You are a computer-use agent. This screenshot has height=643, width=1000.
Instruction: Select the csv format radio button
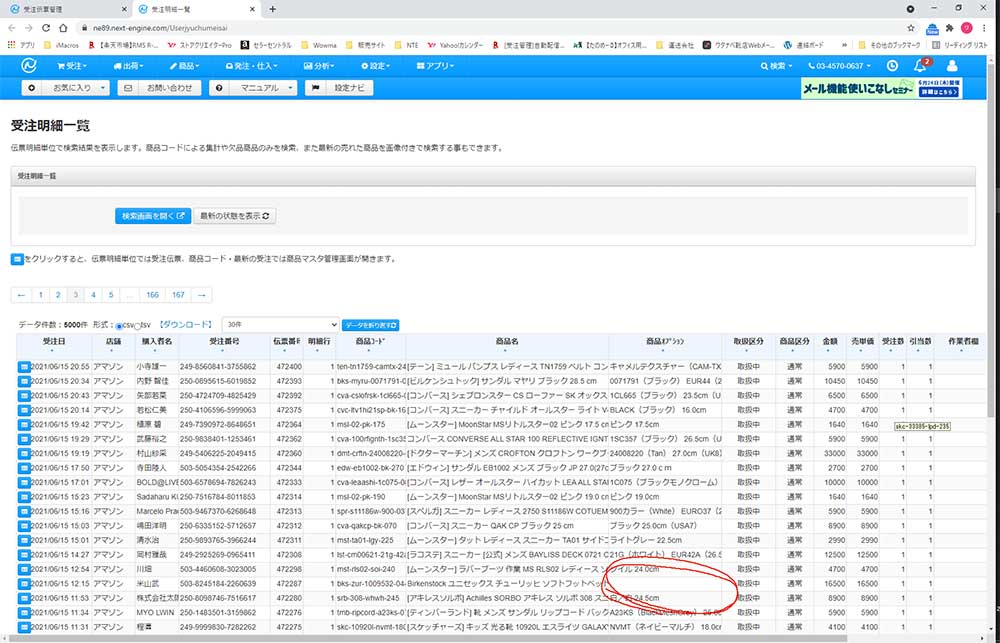pos(119,327)
